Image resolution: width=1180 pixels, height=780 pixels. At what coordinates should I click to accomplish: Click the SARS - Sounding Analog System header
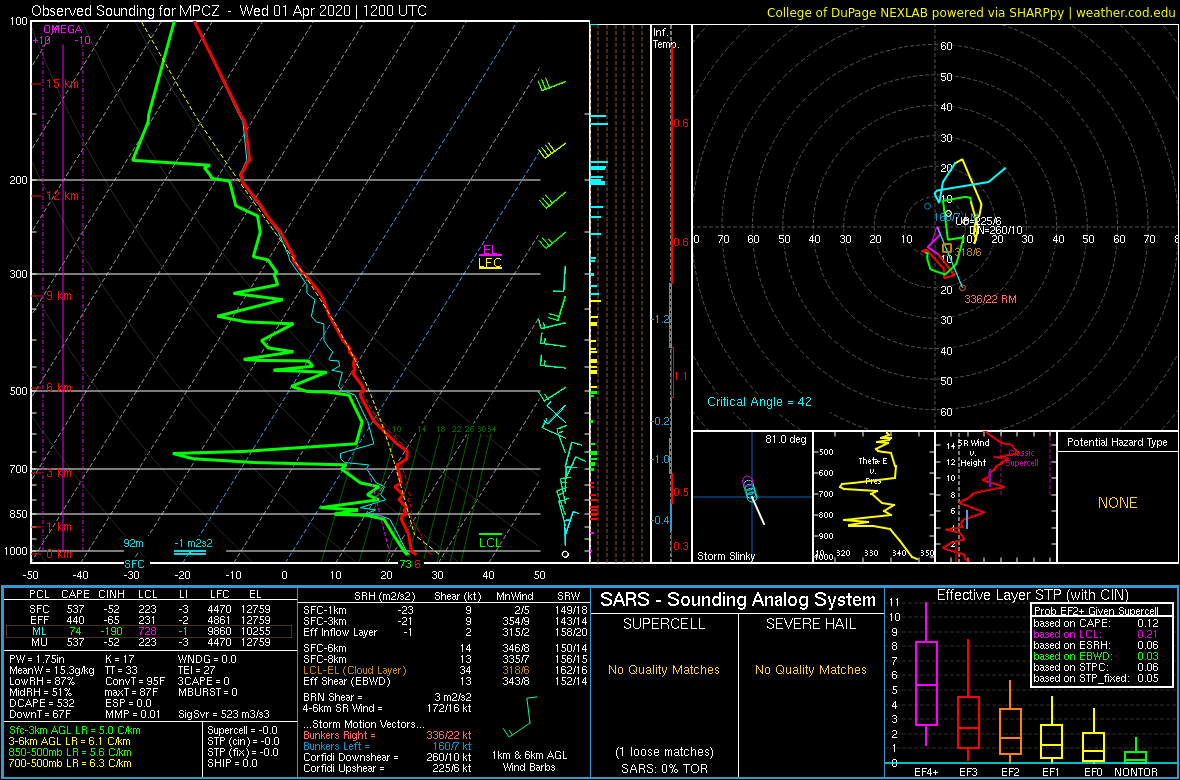[x=738, y=600]
